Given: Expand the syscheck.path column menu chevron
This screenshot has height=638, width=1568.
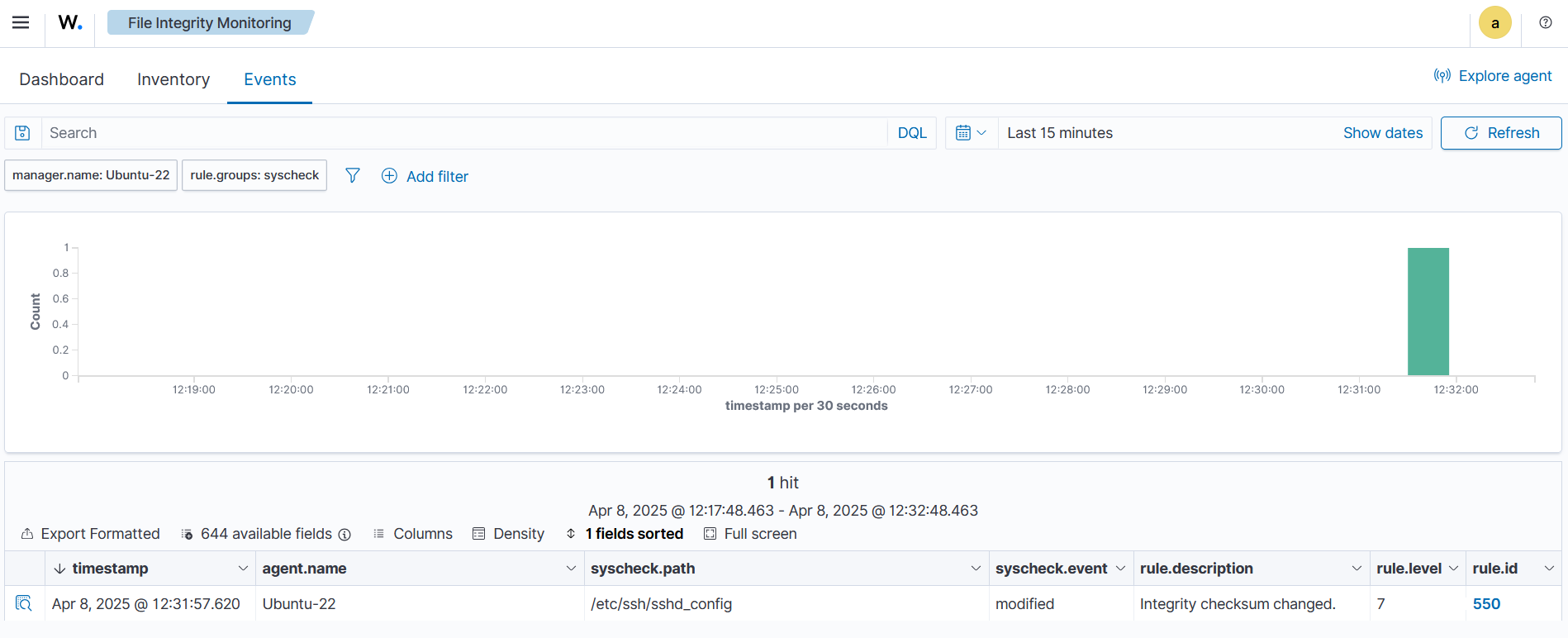Looking at the screenshot, I should click(975, 569).
